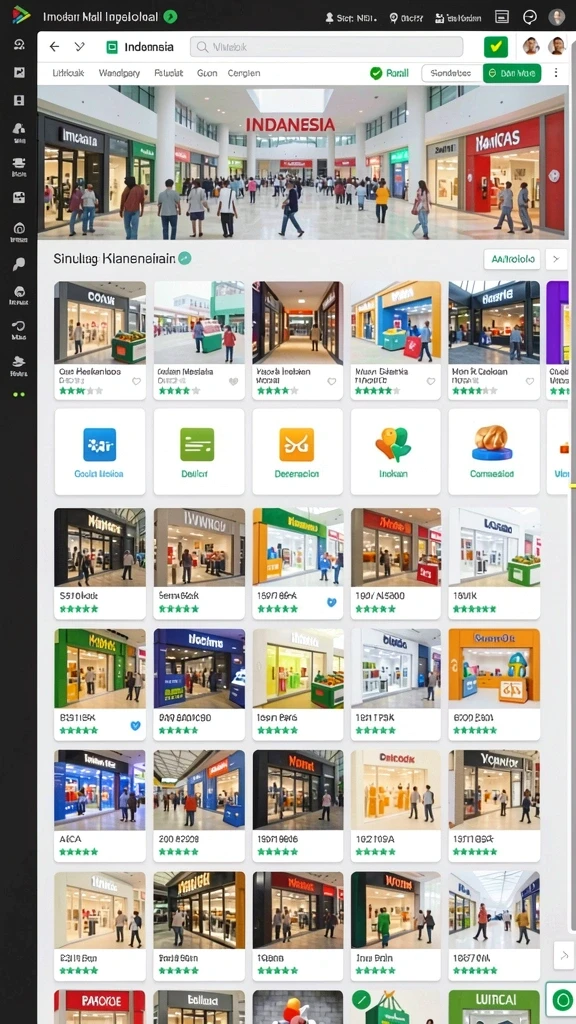This screenshot has height=1024, width=576.
Task: Select the key-shaped icon in the sidebar
Action: (19, 264)
